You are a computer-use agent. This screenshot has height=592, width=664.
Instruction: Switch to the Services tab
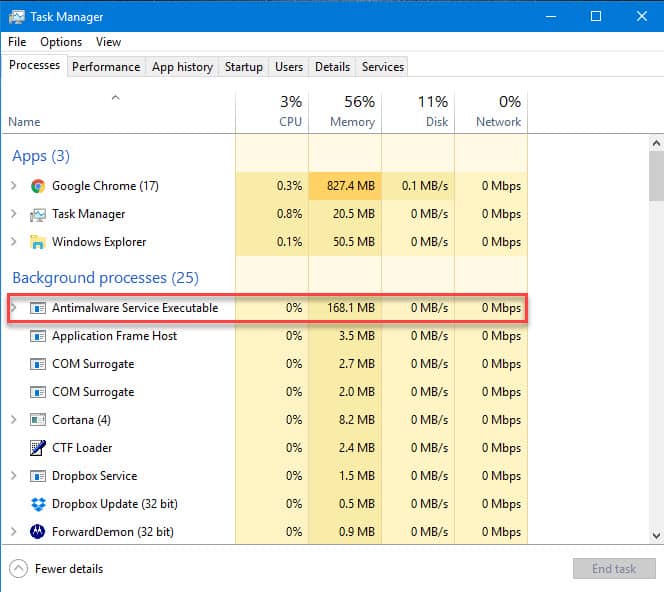click(383, 67)
